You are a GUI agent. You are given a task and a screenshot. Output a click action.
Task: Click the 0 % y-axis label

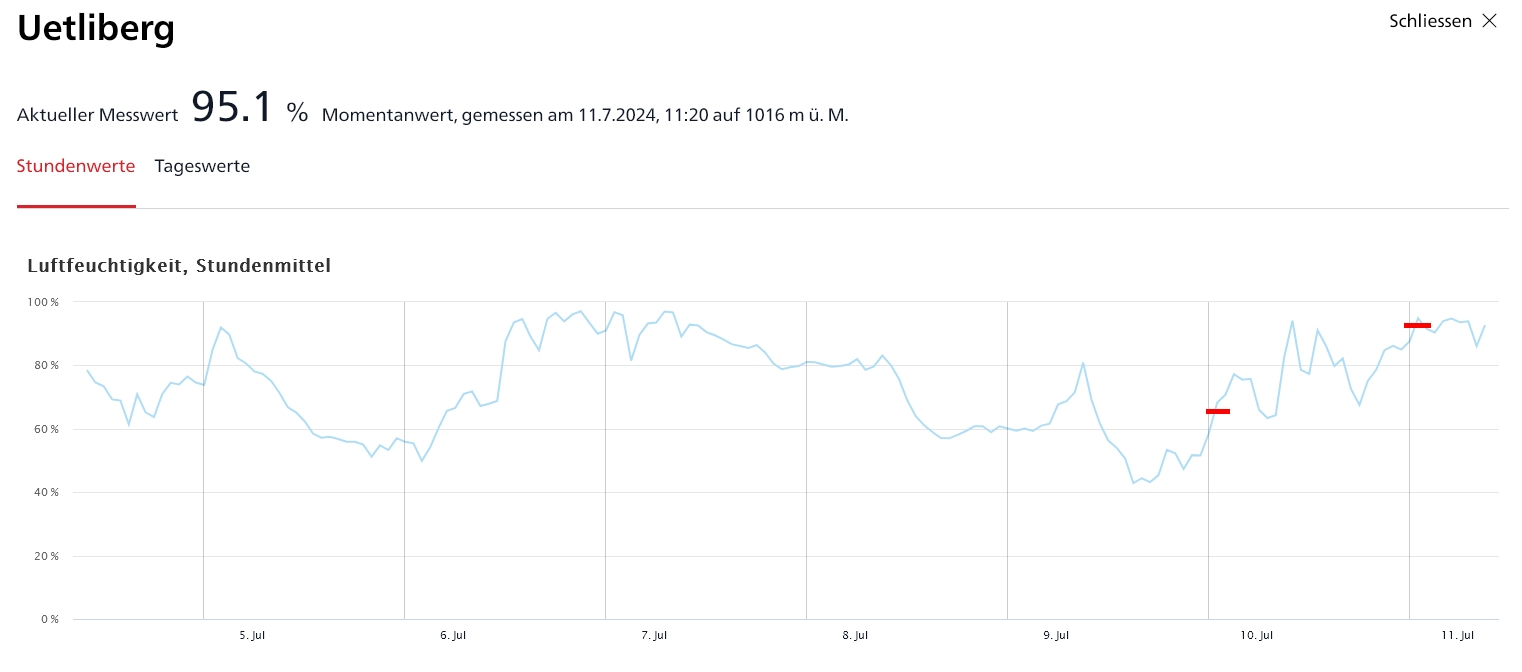coord(50,620)
